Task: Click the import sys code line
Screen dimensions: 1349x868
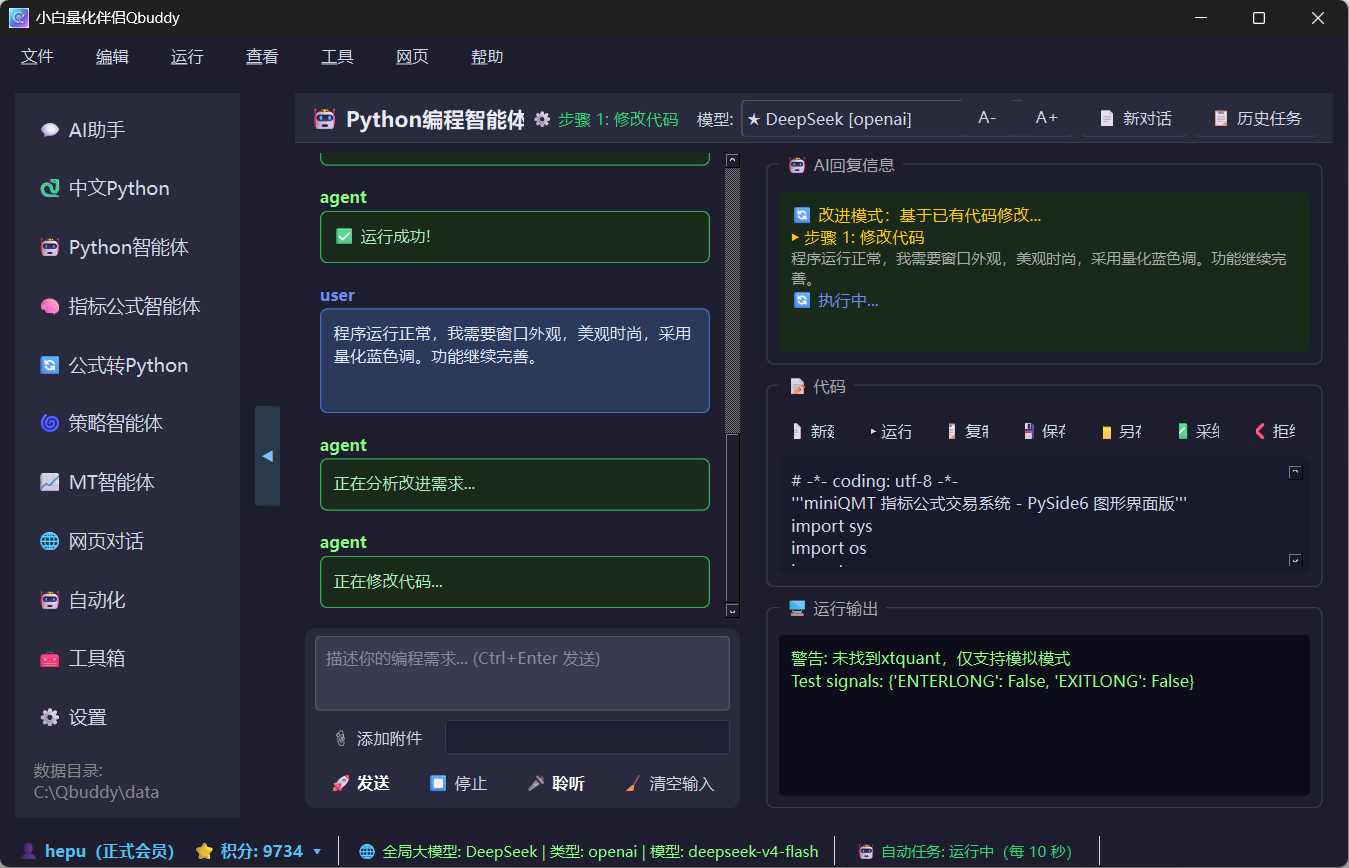Action: point(832,526)
